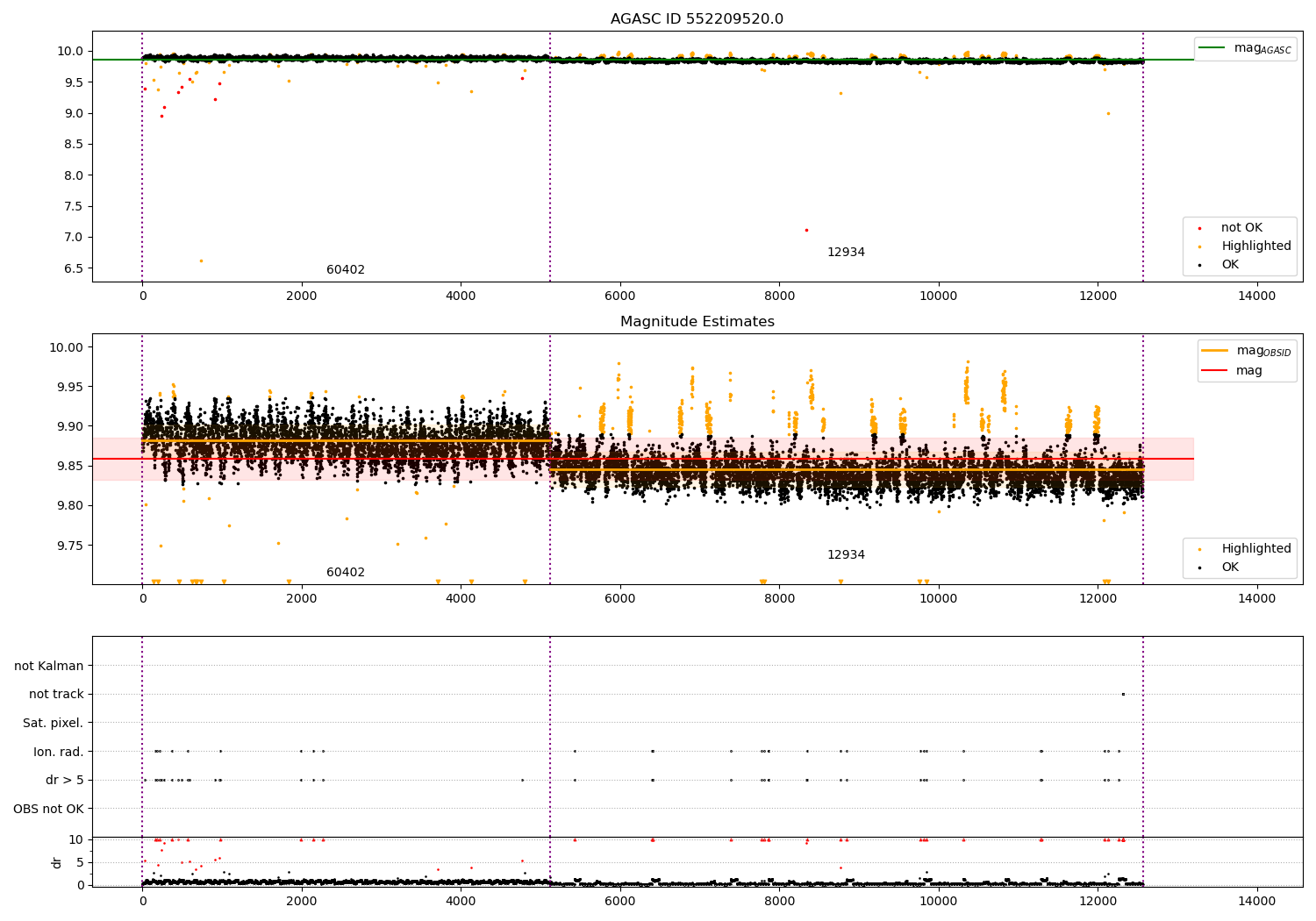Click the red mag legend line sample
Viewport: 1316px width, 921px height.
click(1214, 371)
